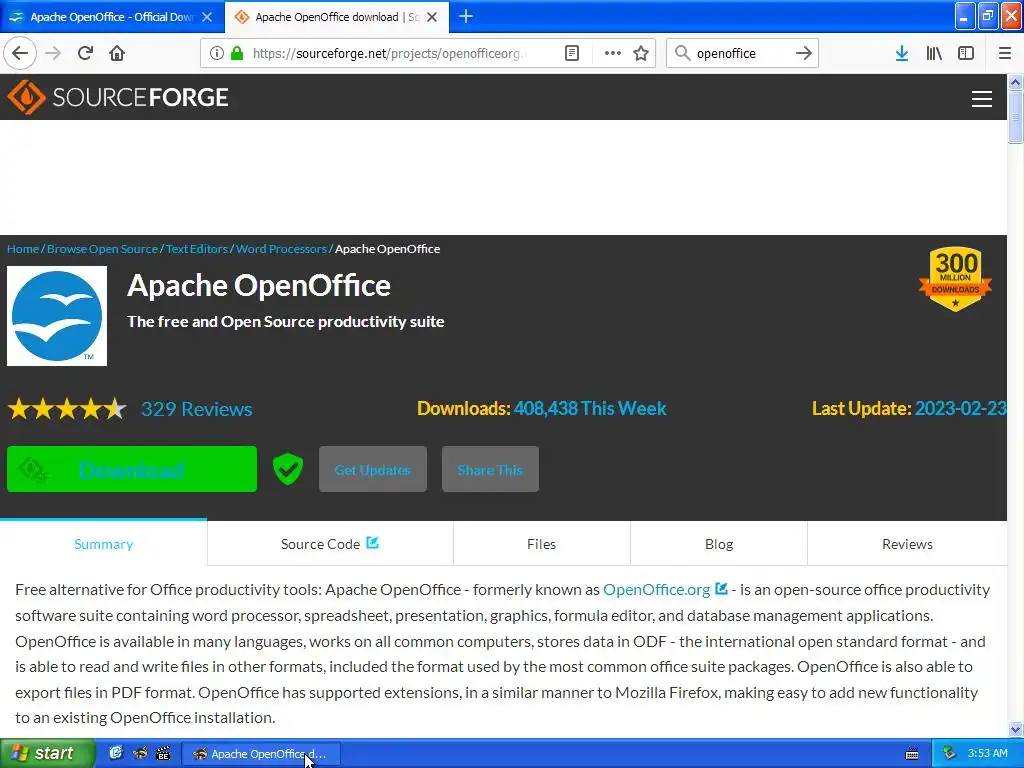The width and height of the screenshot is (1024, 768).
Task: Click the 300 Million Downloads badge
Action: pyautogui.click(x=955, y=279)
